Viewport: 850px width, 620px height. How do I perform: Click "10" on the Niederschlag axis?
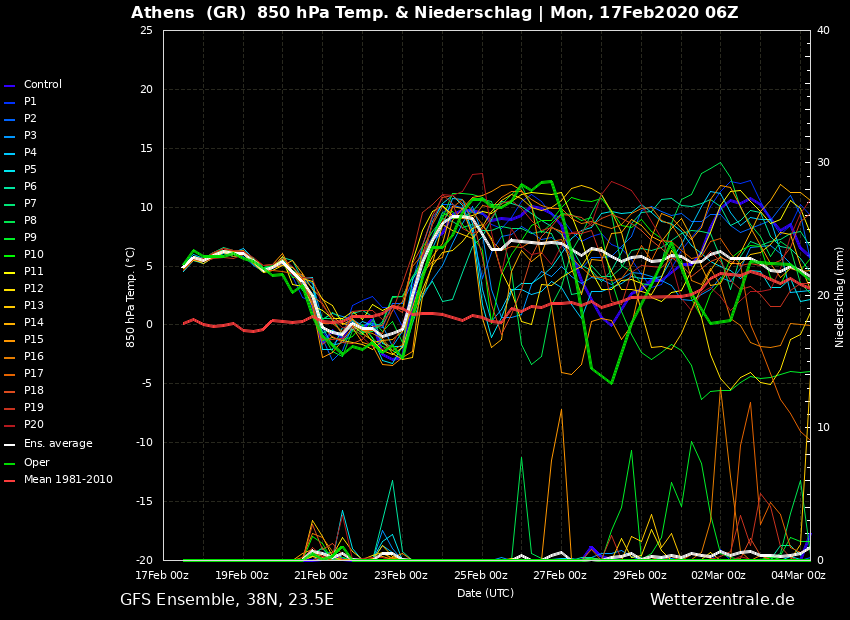(823, 428)
